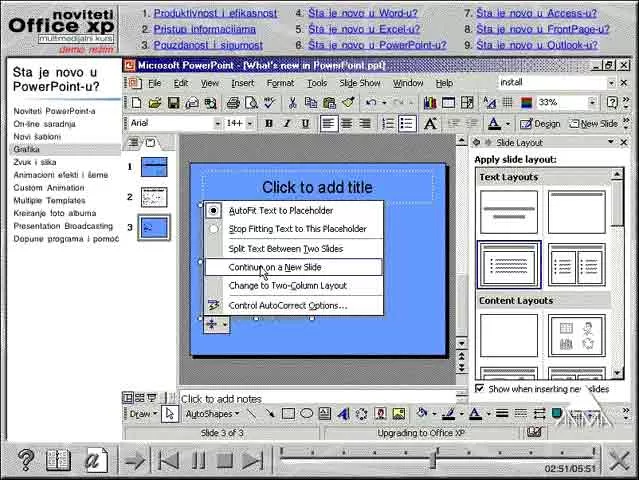The height and width of the screenshot is (480, 639).
Task: Click the Undo arrow icon
Action: pyautogui.click(x=370, y=103)
